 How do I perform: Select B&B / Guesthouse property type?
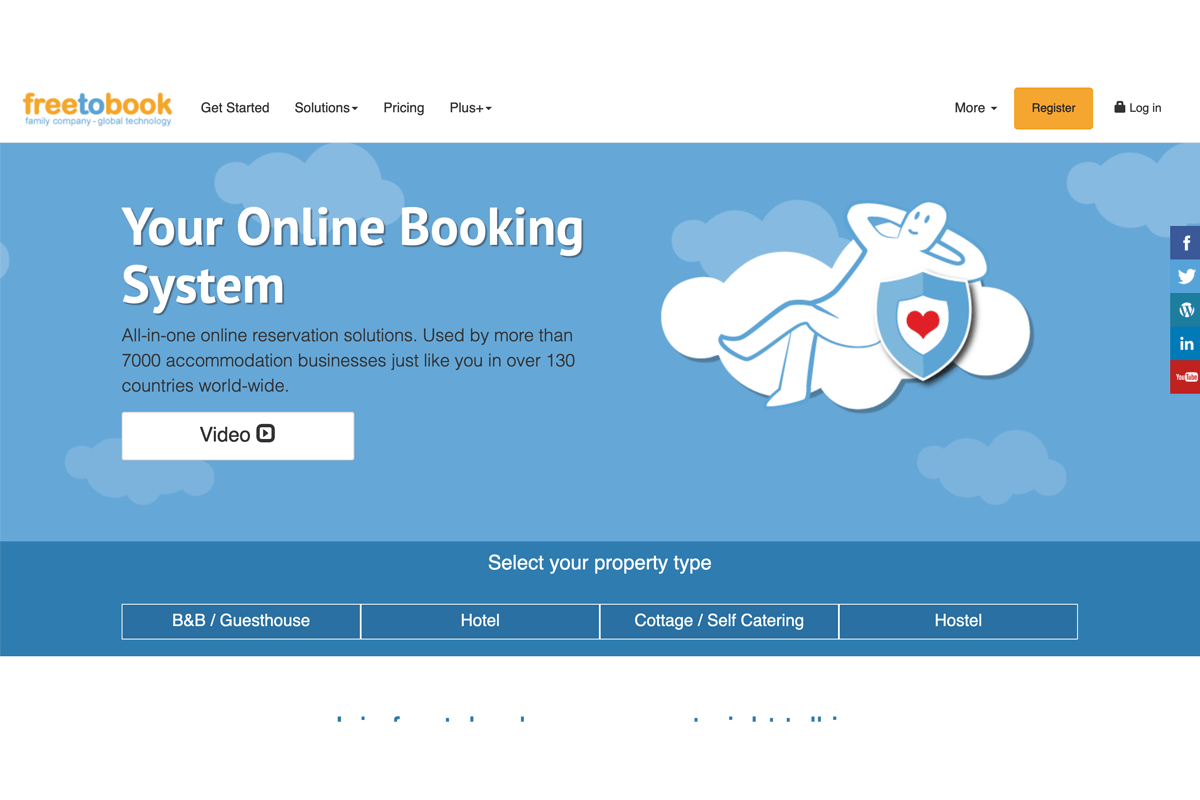click(241, 621)
